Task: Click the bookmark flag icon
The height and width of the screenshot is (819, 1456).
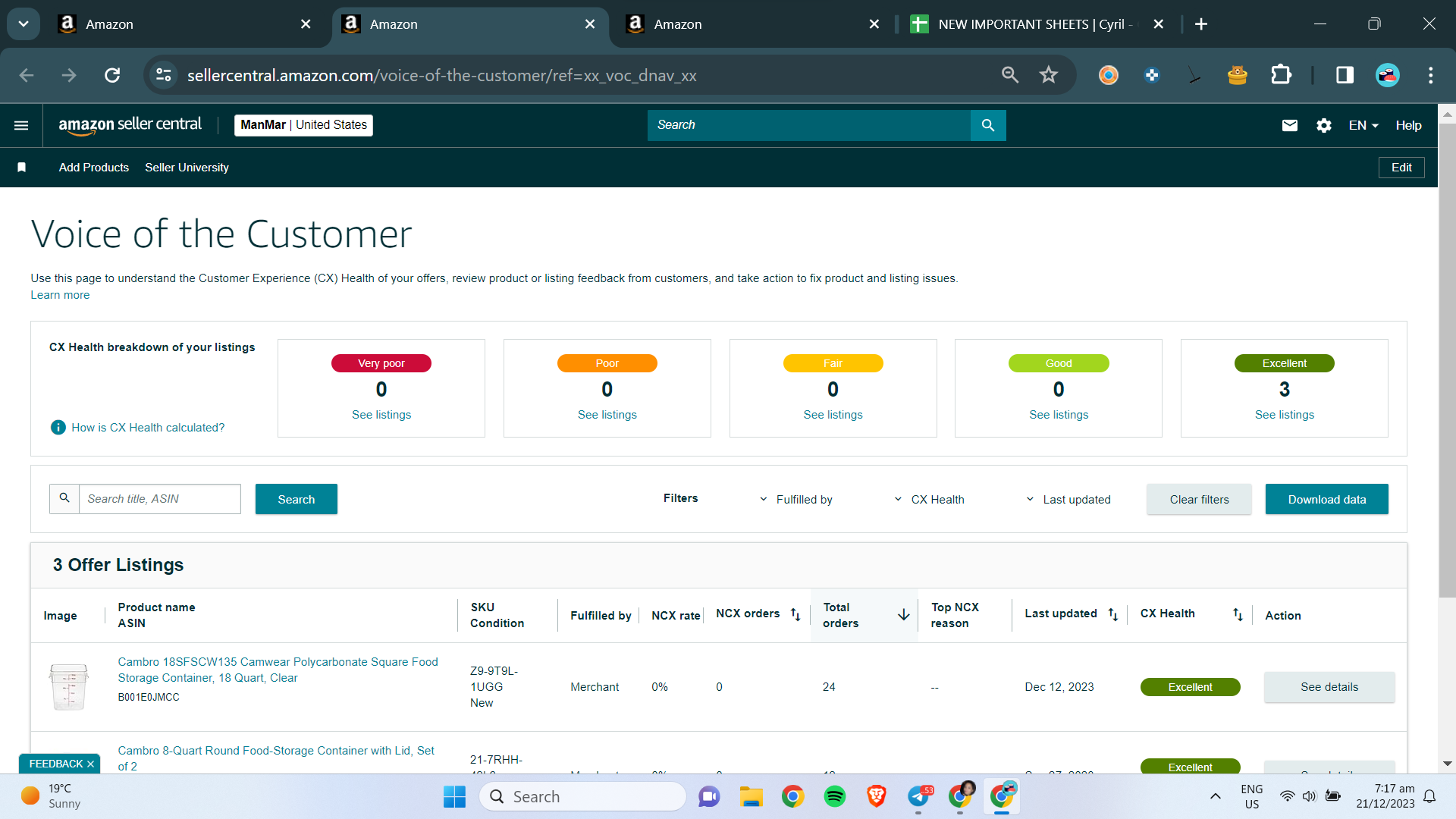Action: [x=22, y=168]
